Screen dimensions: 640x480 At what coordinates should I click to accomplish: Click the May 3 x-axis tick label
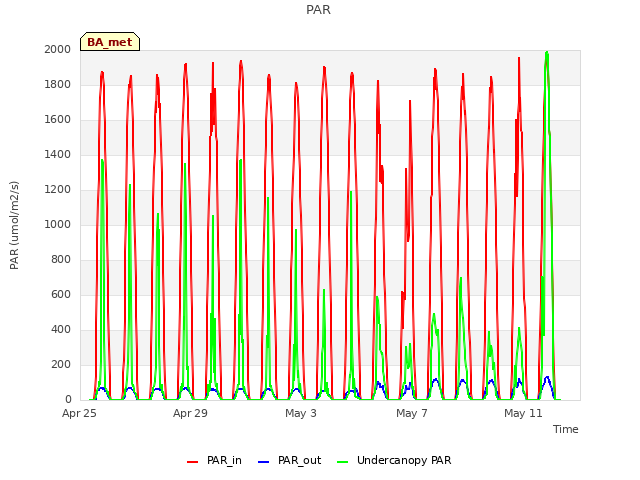(301, 413)
